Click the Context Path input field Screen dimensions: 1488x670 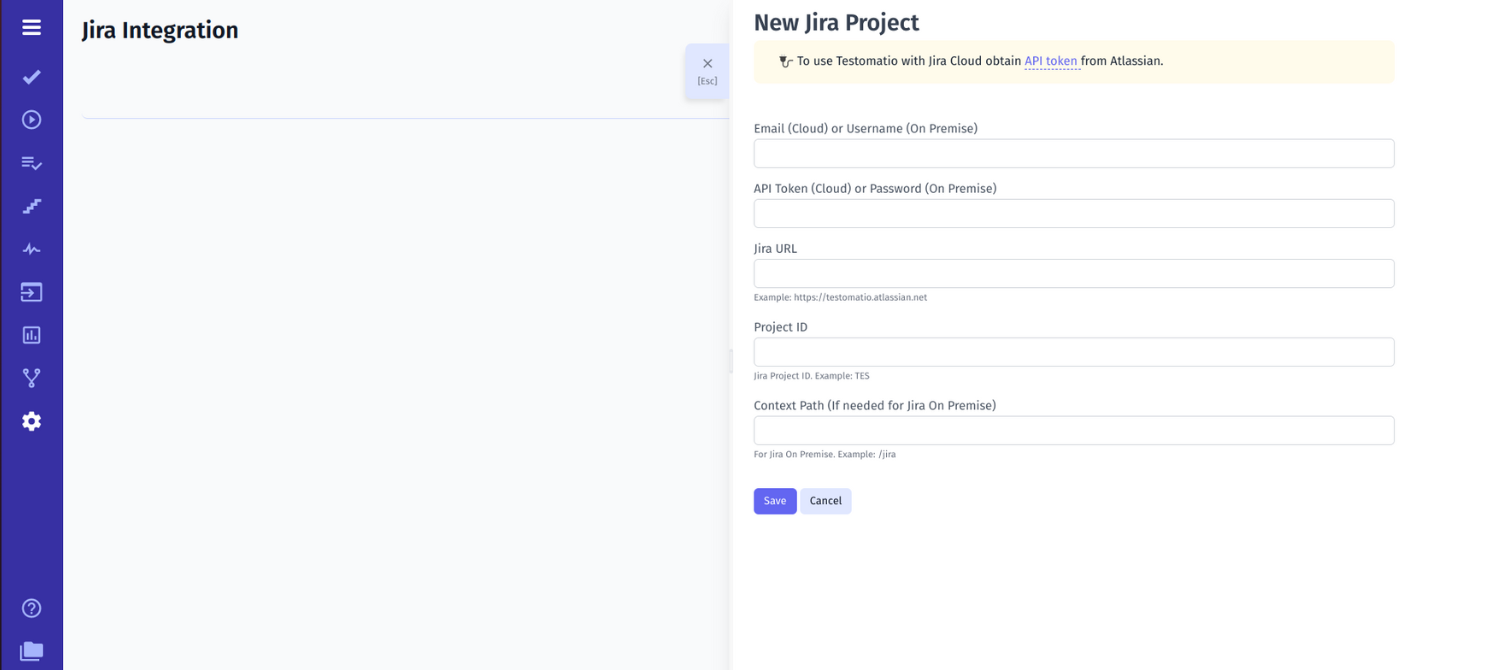[x=1073, y=430]
